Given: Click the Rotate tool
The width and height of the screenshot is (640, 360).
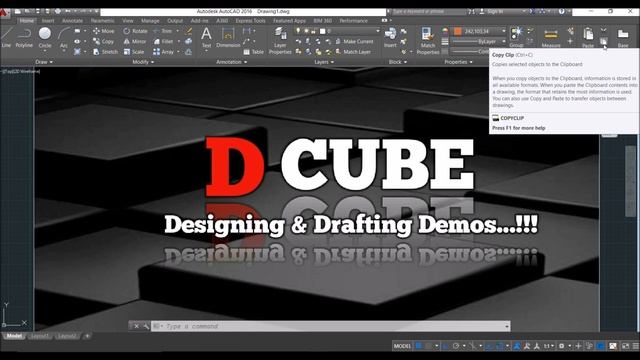Looking at the screenshot, I should pos(135,31).
